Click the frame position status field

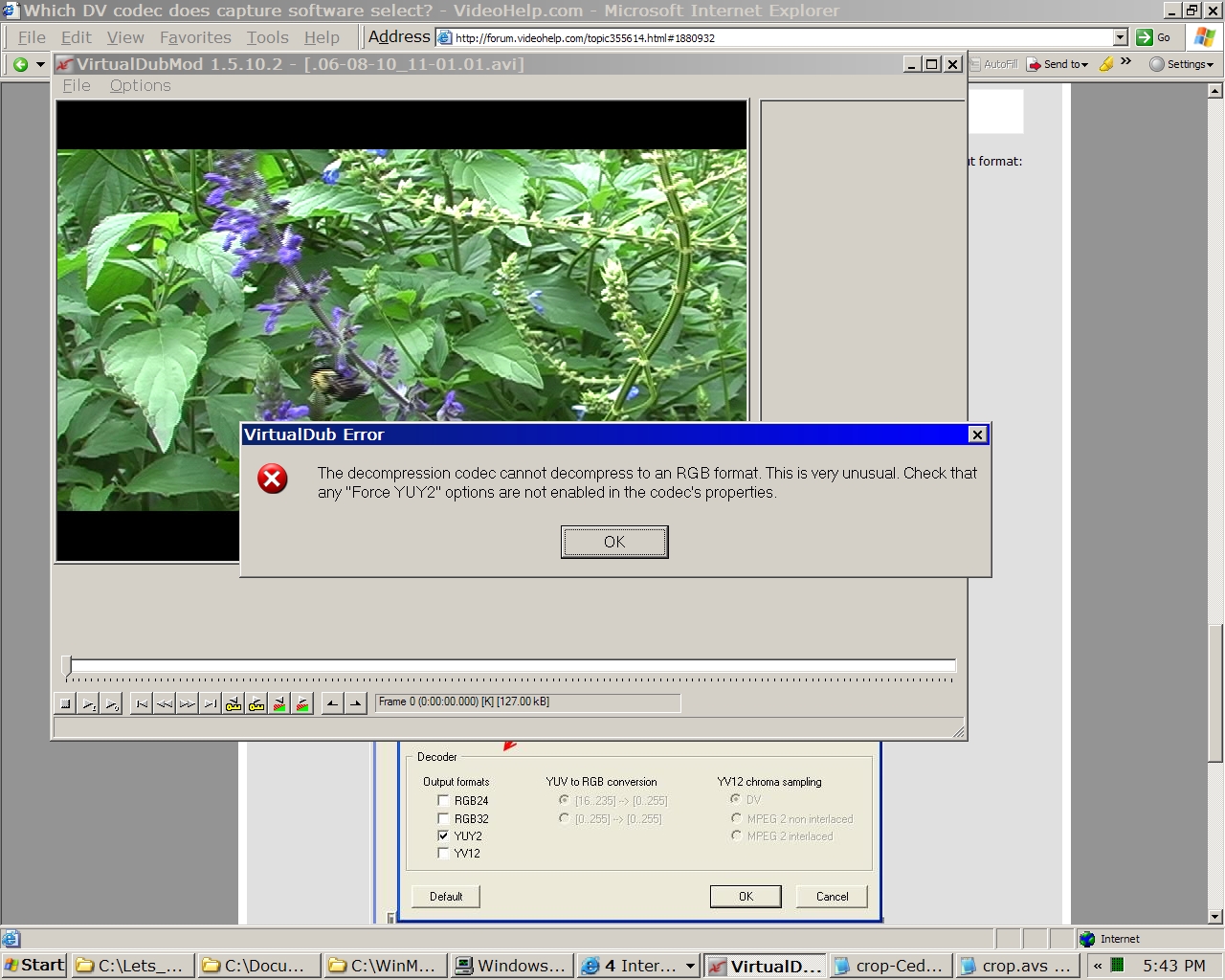point(527,702)
